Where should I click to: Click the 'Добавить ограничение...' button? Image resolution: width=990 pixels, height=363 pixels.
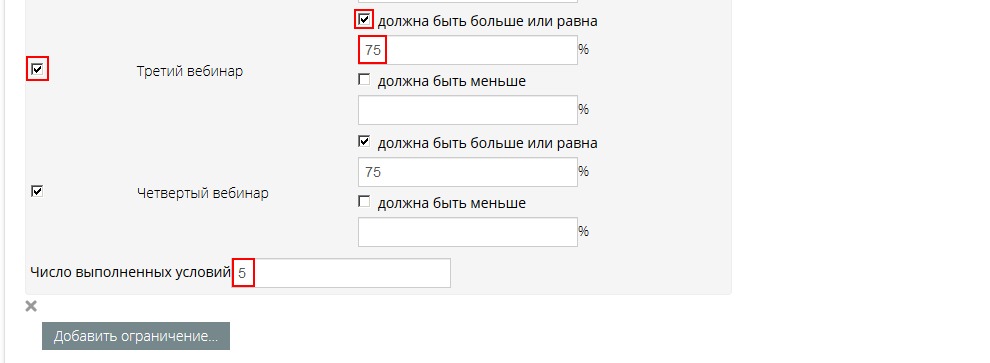tap(136, 336)
